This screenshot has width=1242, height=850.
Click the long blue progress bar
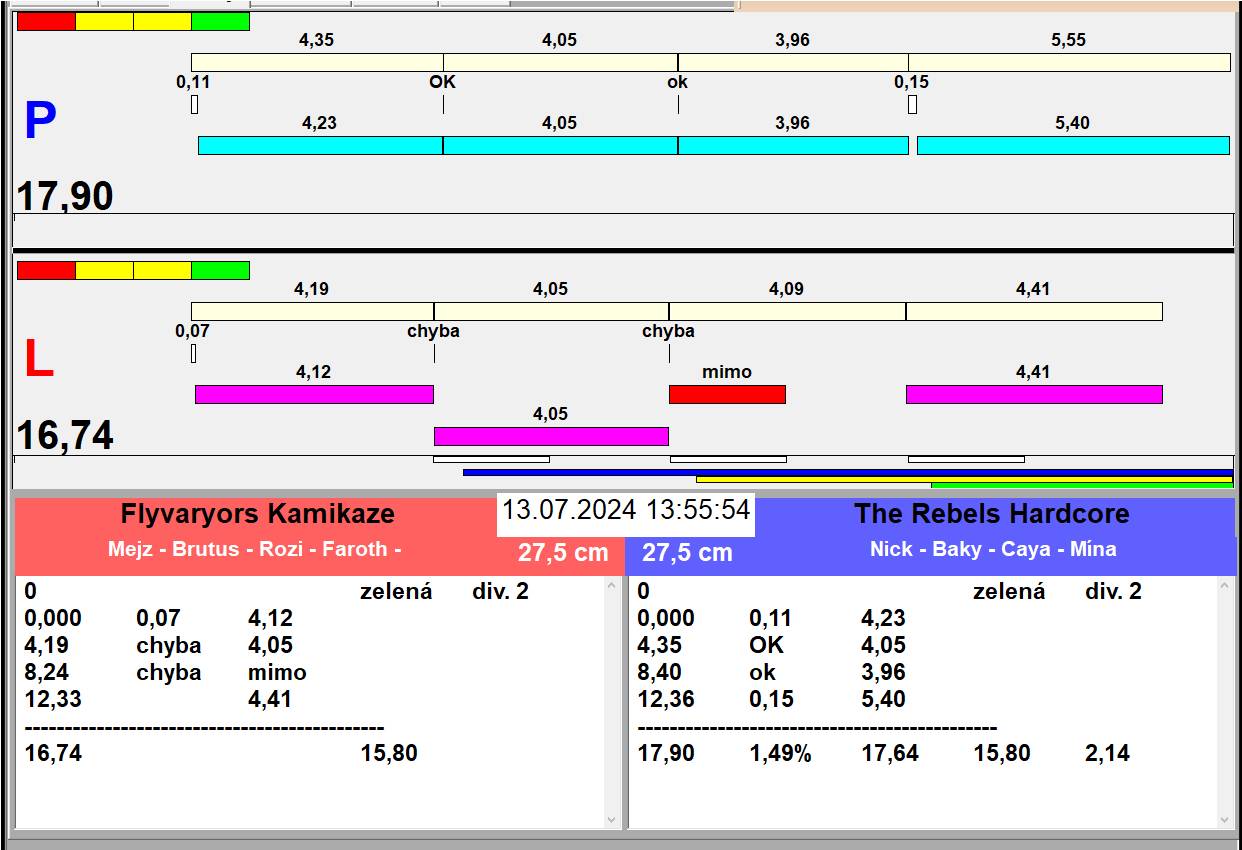847,472
